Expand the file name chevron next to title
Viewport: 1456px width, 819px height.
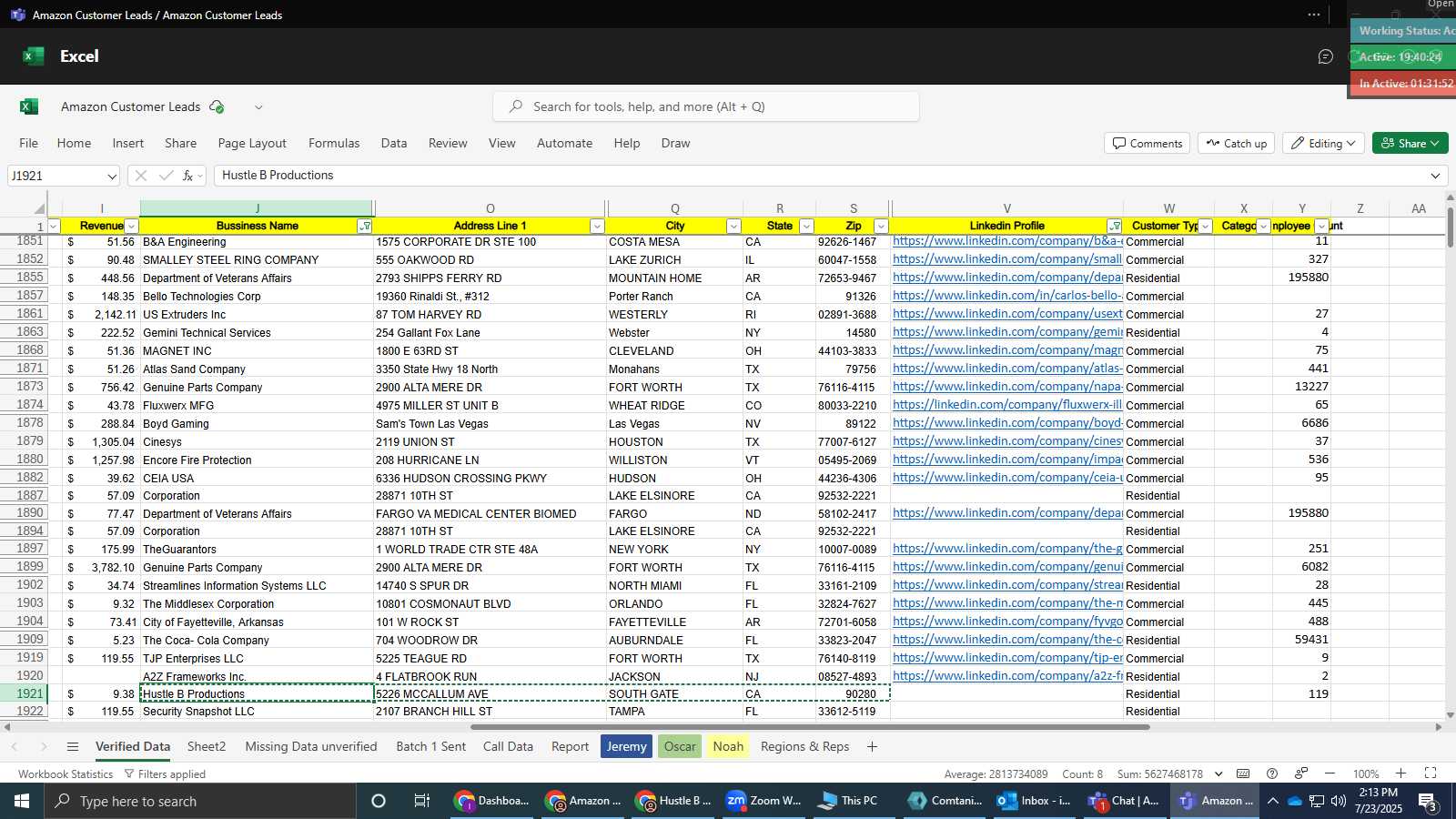tap(258, 107)
